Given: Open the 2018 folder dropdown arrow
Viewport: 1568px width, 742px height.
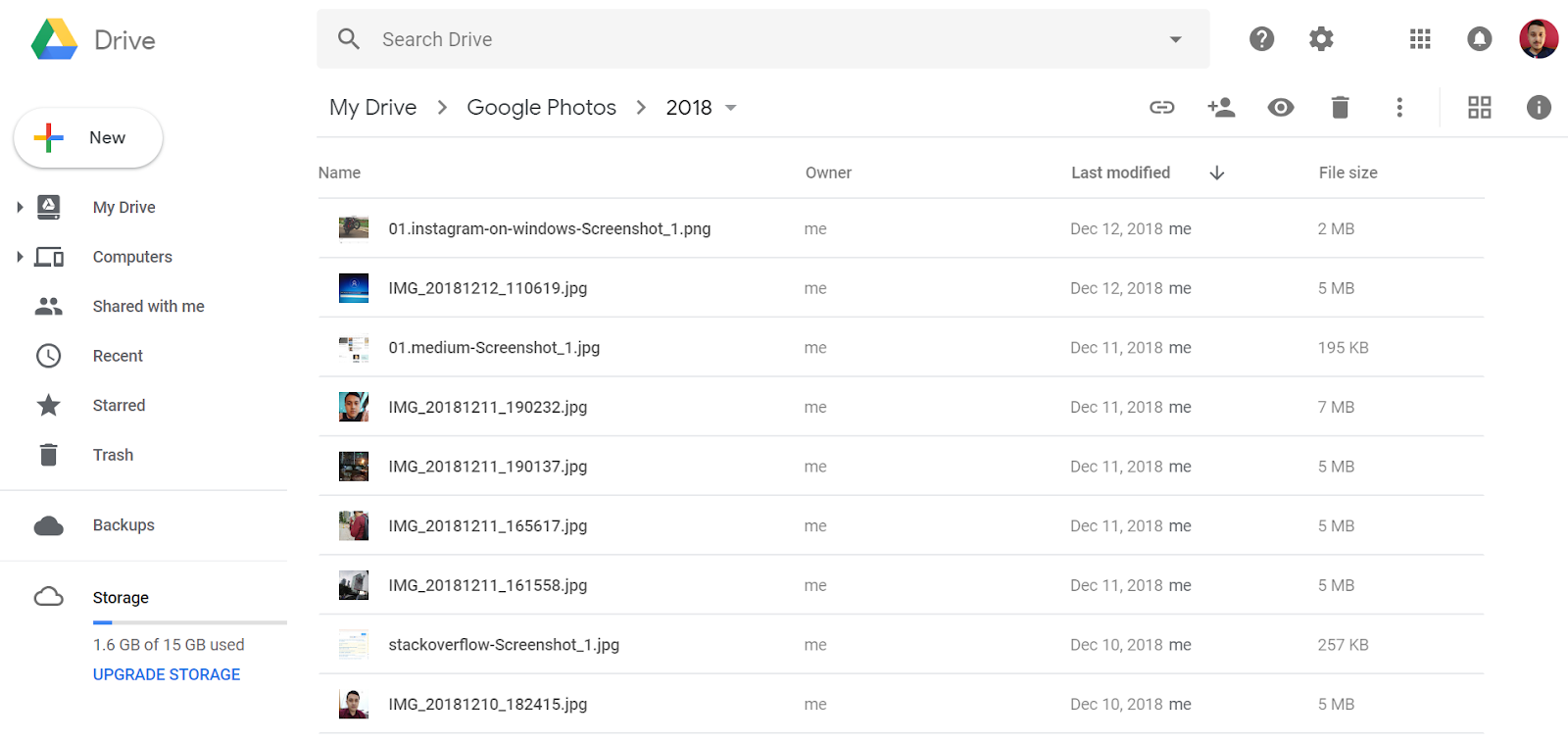Looking at the screenshot, I should 730,108.
